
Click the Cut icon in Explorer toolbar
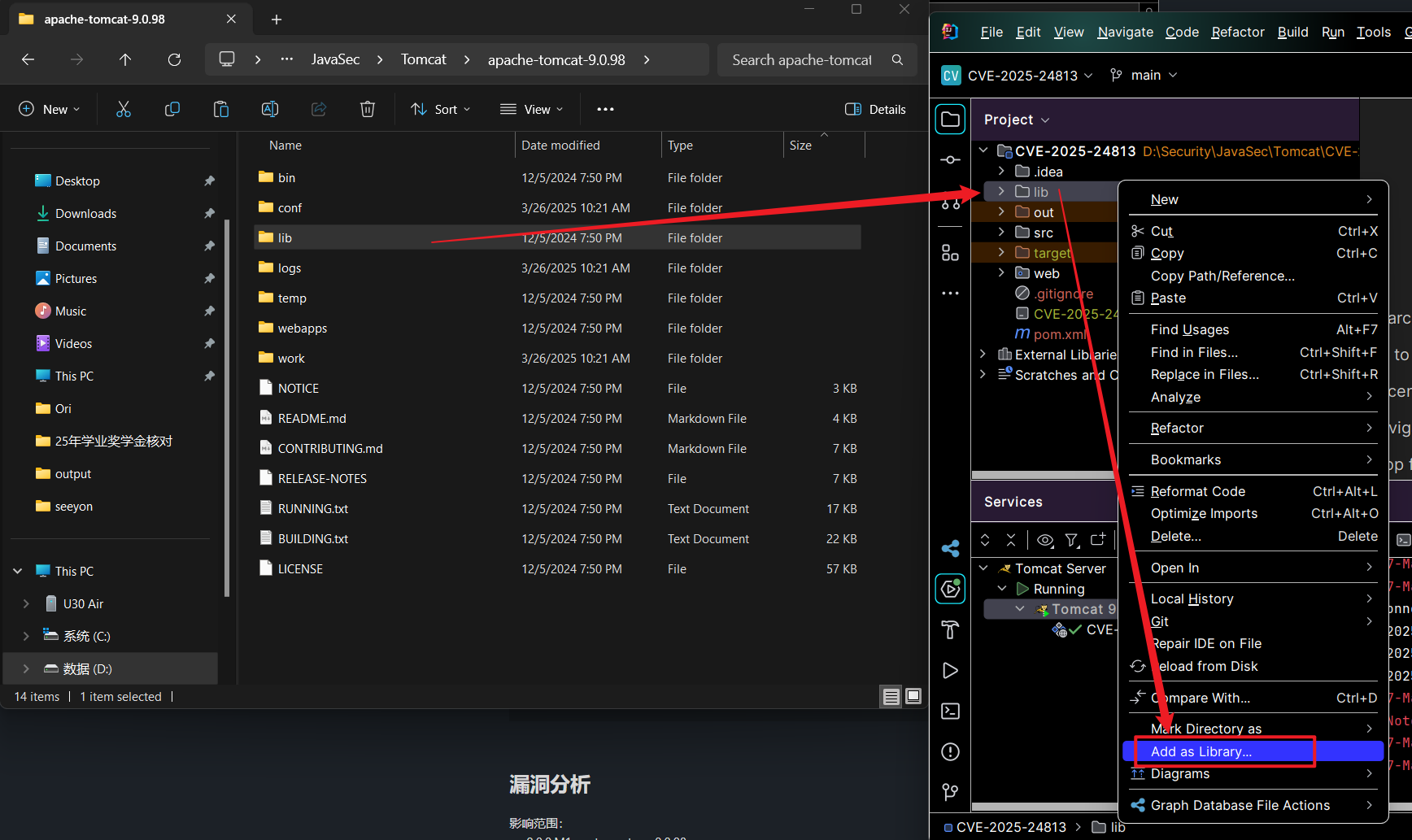pos(124,109)
